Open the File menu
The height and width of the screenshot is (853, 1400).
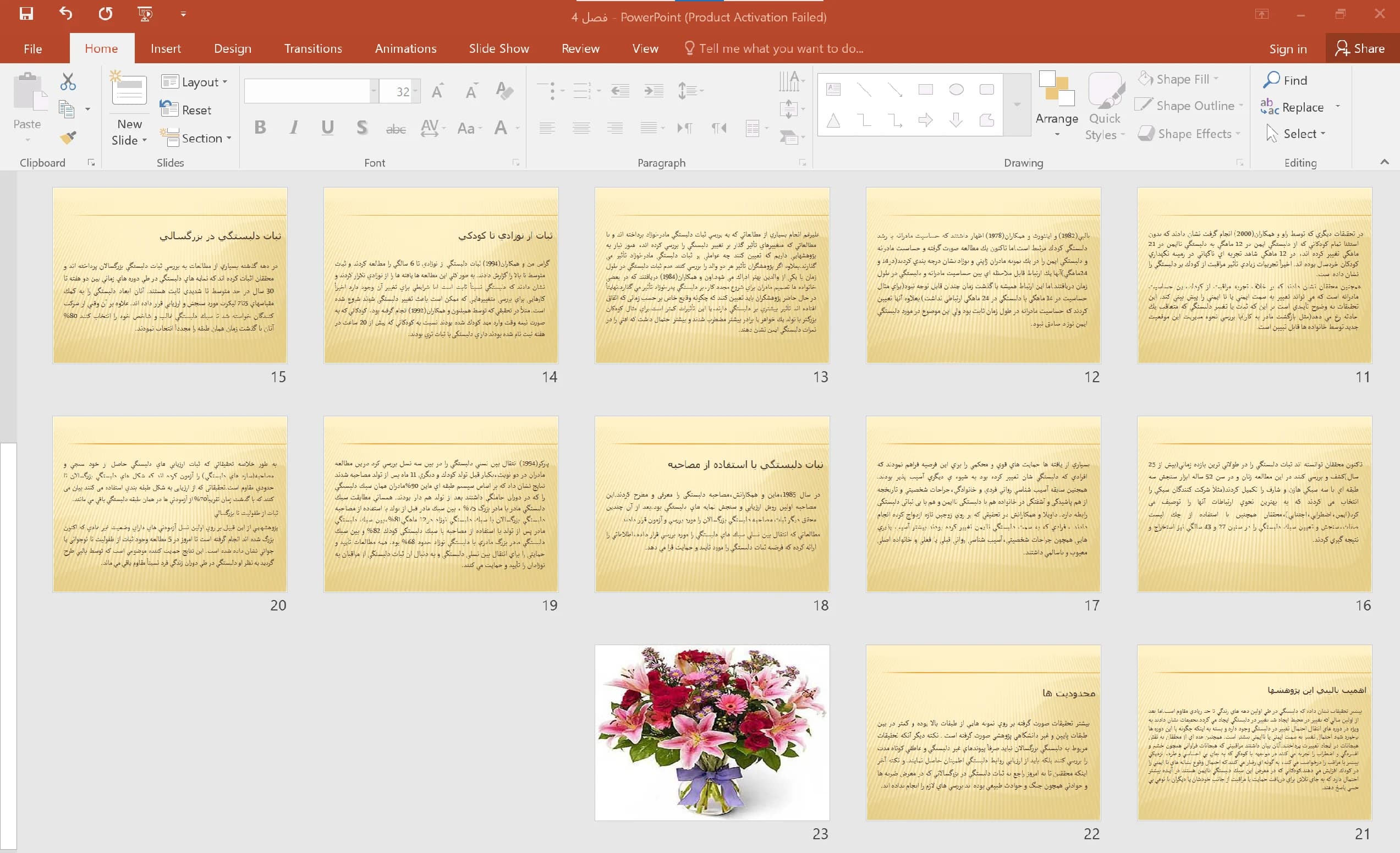[33, 48]
